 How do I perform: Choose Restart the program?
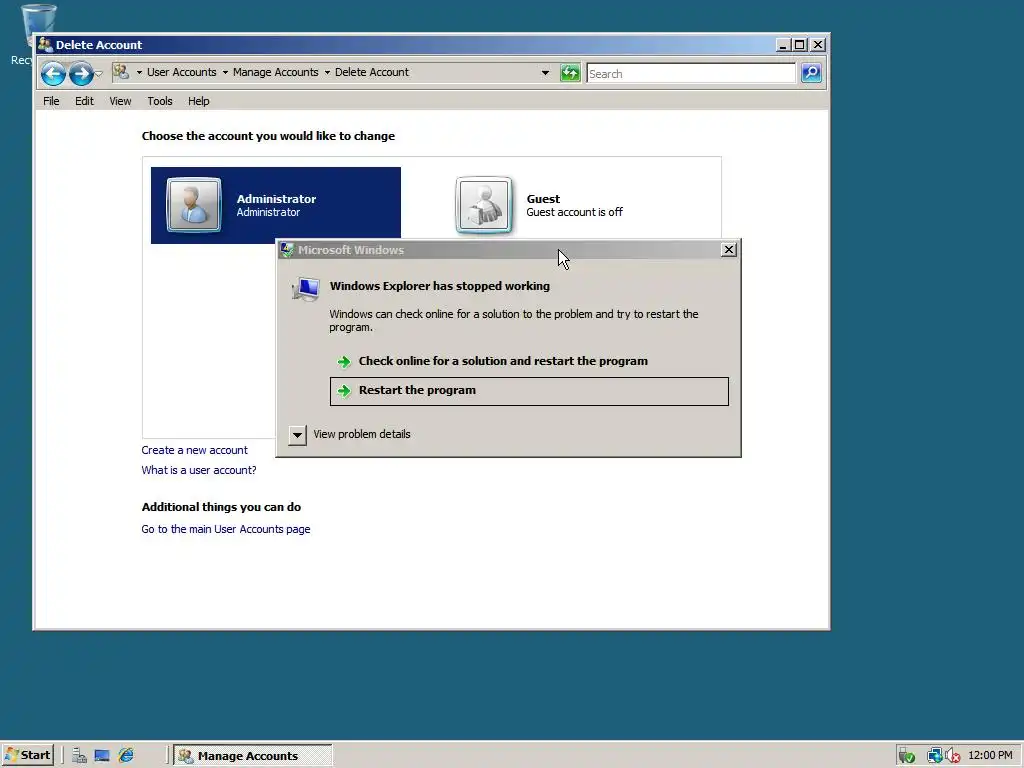coord(529,391)
